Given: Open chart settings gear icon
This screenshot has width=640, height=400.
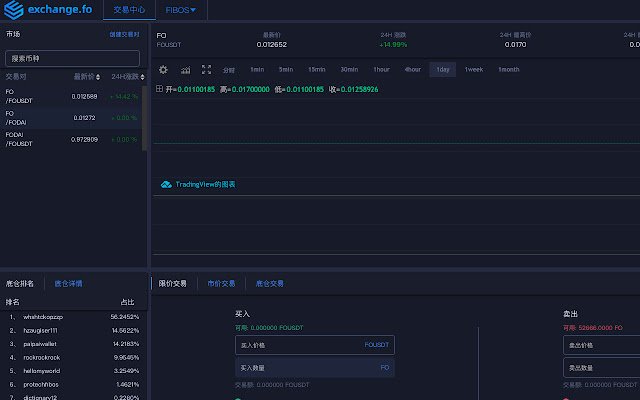Looking at the screenshot, I should tap(163, 69).
